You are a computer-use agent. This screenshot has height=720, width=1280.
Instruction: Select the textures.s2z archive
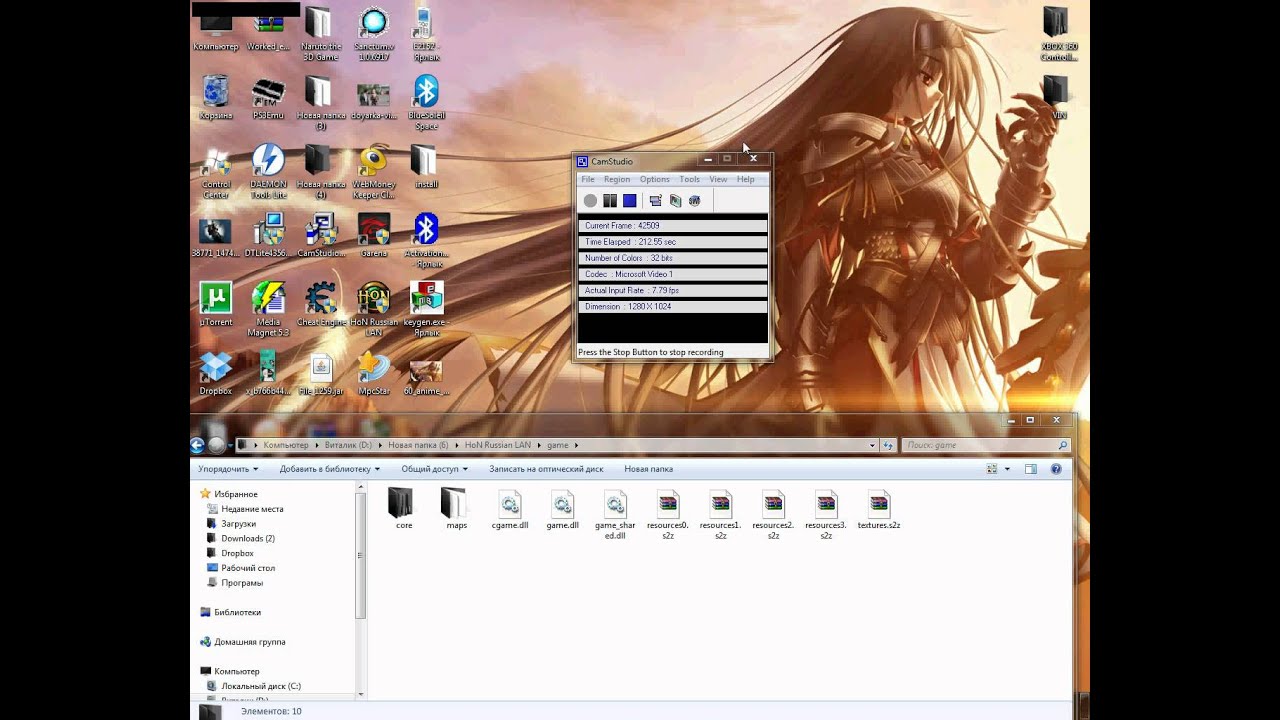(x=879, y=508)
